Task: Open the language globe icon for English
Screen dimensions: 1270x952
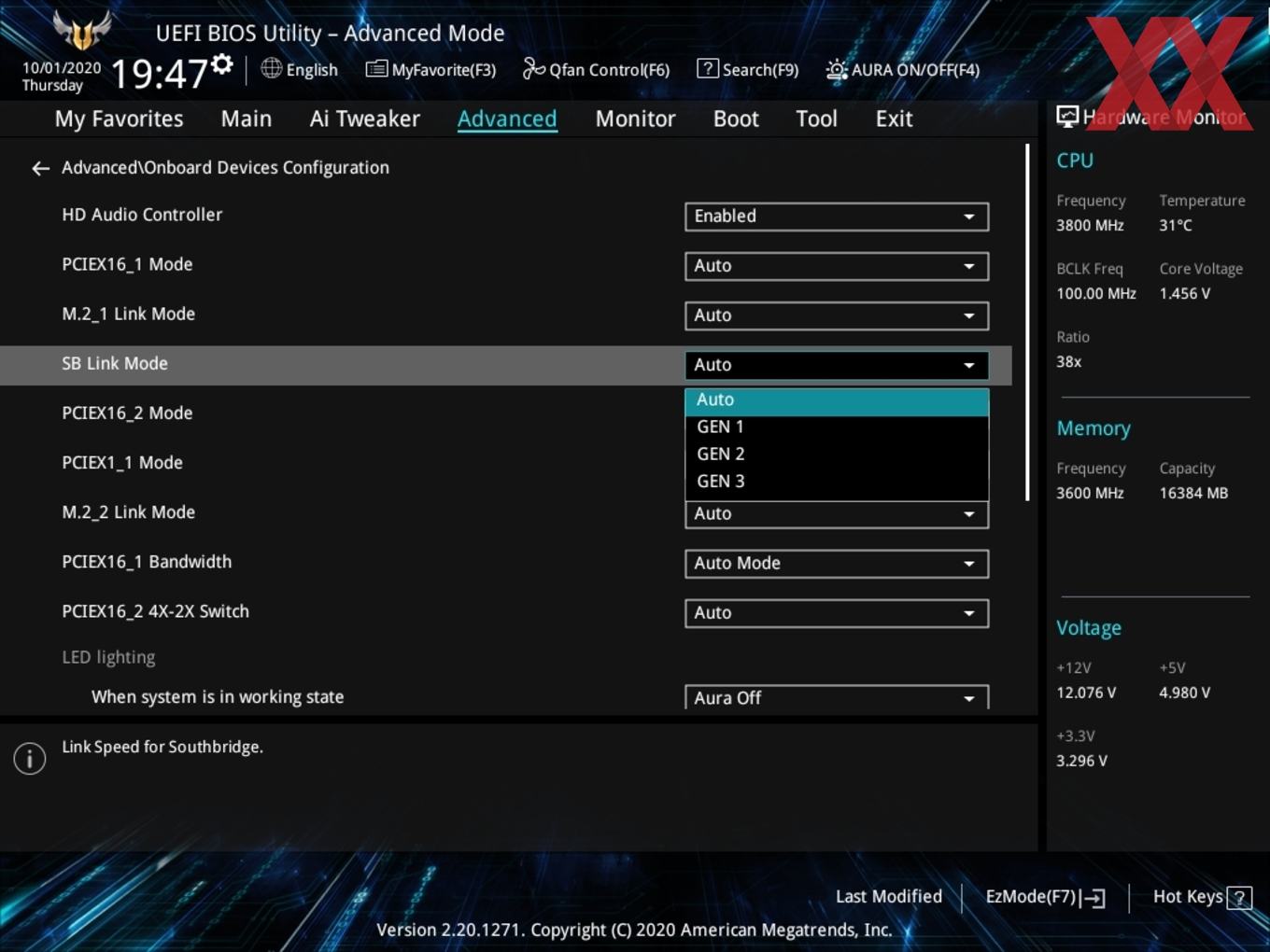Action: [271, 68]
